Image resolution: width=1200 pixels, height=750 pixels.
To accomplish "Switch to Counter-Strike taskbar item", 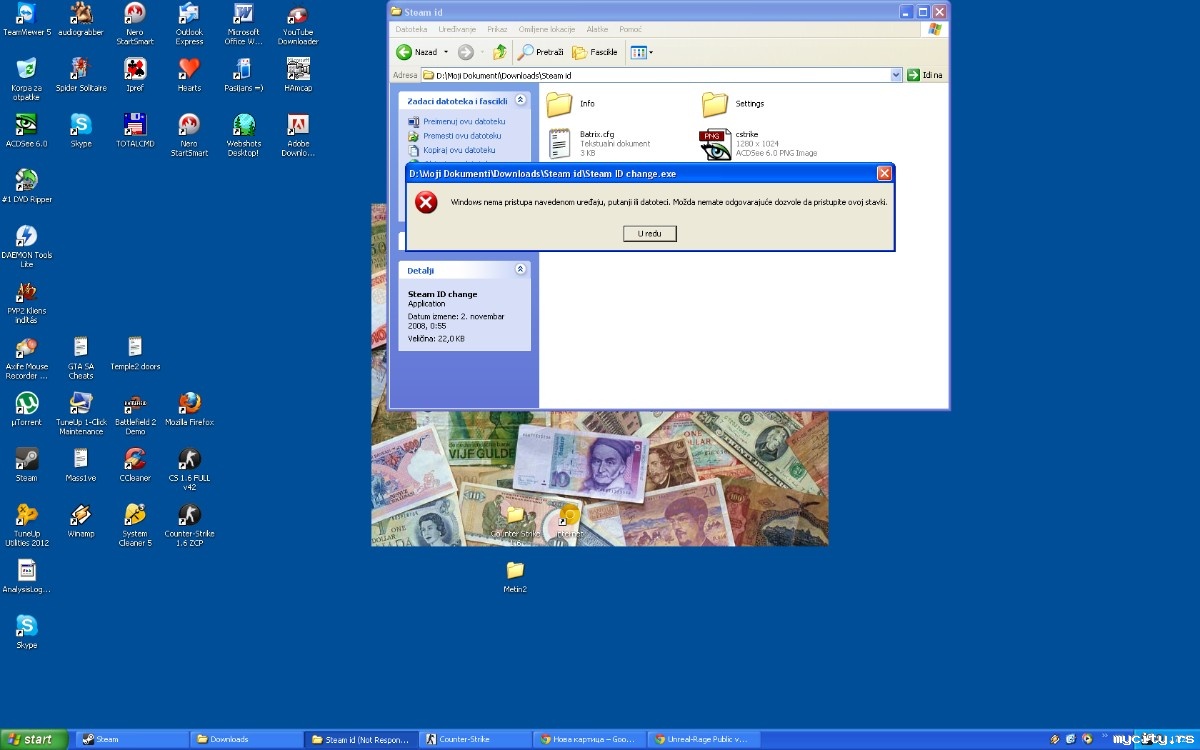I will [x=476, y=740].
